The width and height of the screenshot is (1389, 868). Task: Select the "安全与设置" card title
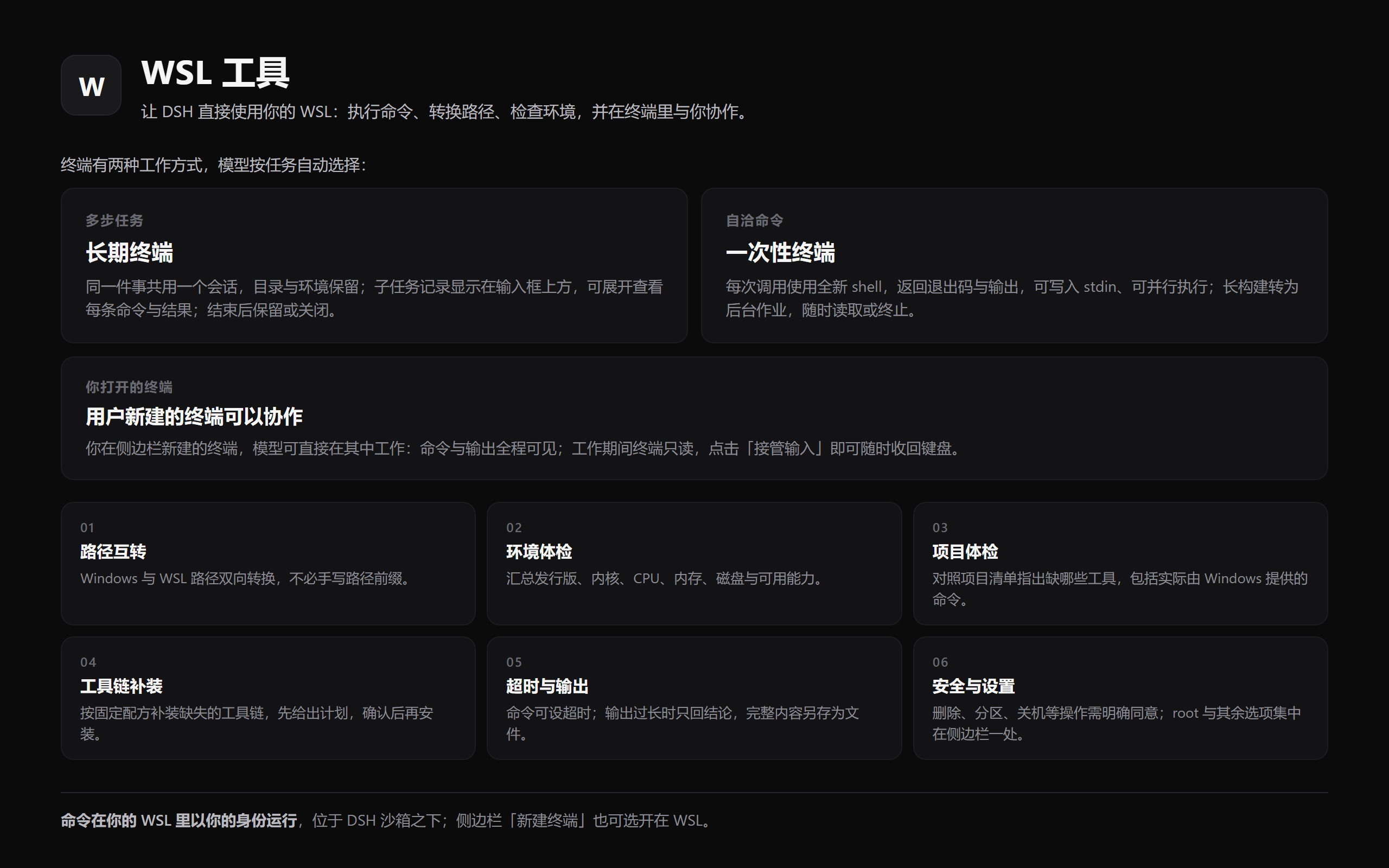point(973,687)
